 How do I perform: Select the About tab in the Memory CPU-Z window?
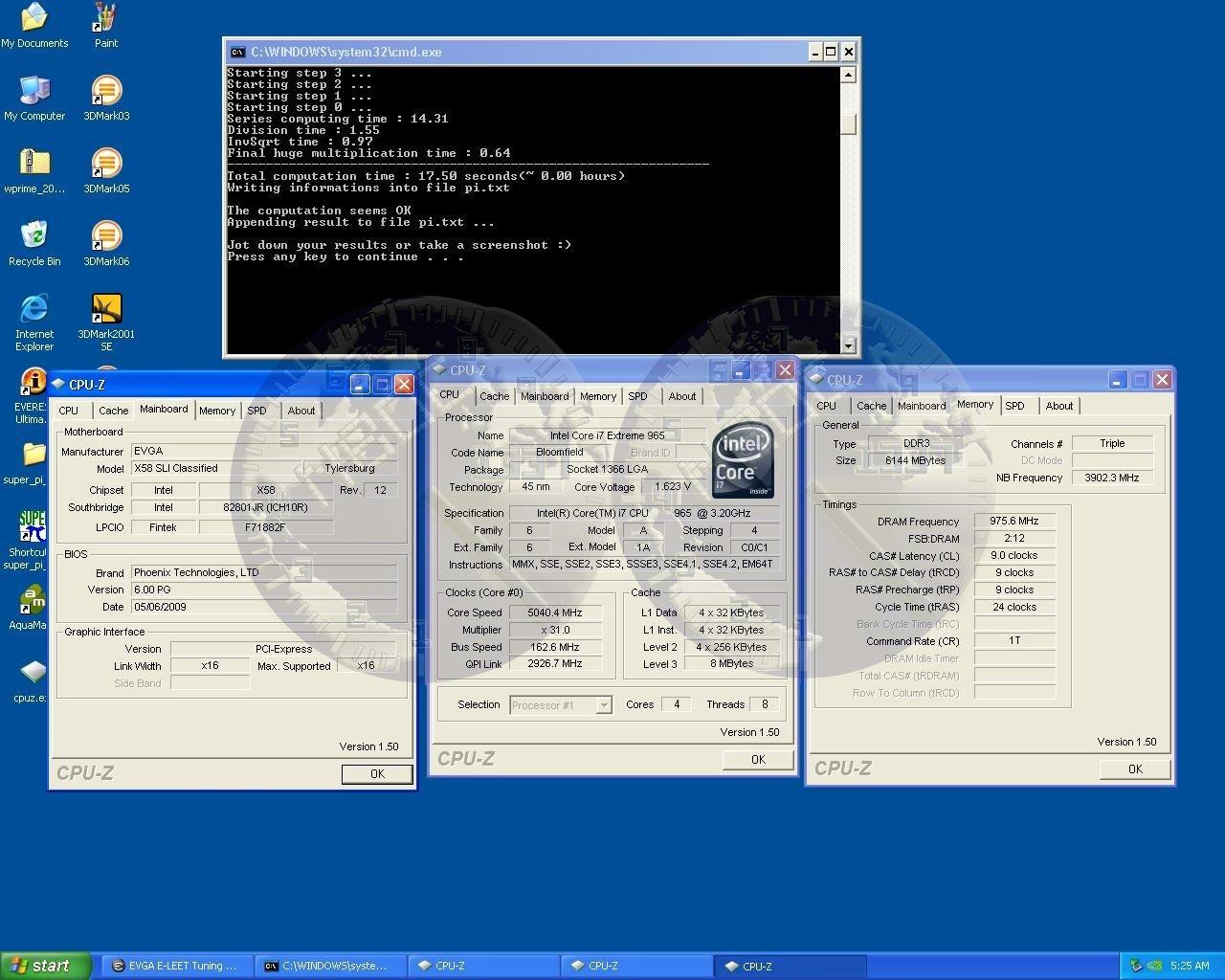1059,406
